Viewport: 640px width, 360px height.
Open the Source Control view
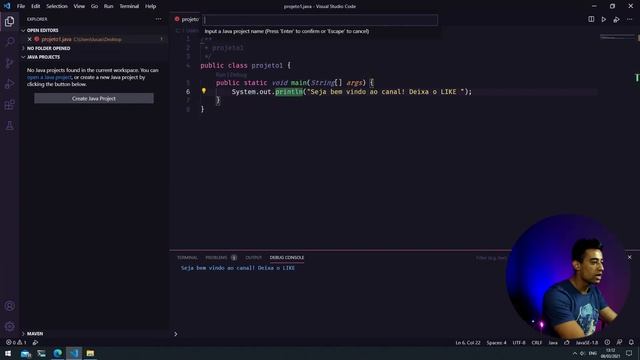pos(9,63)
